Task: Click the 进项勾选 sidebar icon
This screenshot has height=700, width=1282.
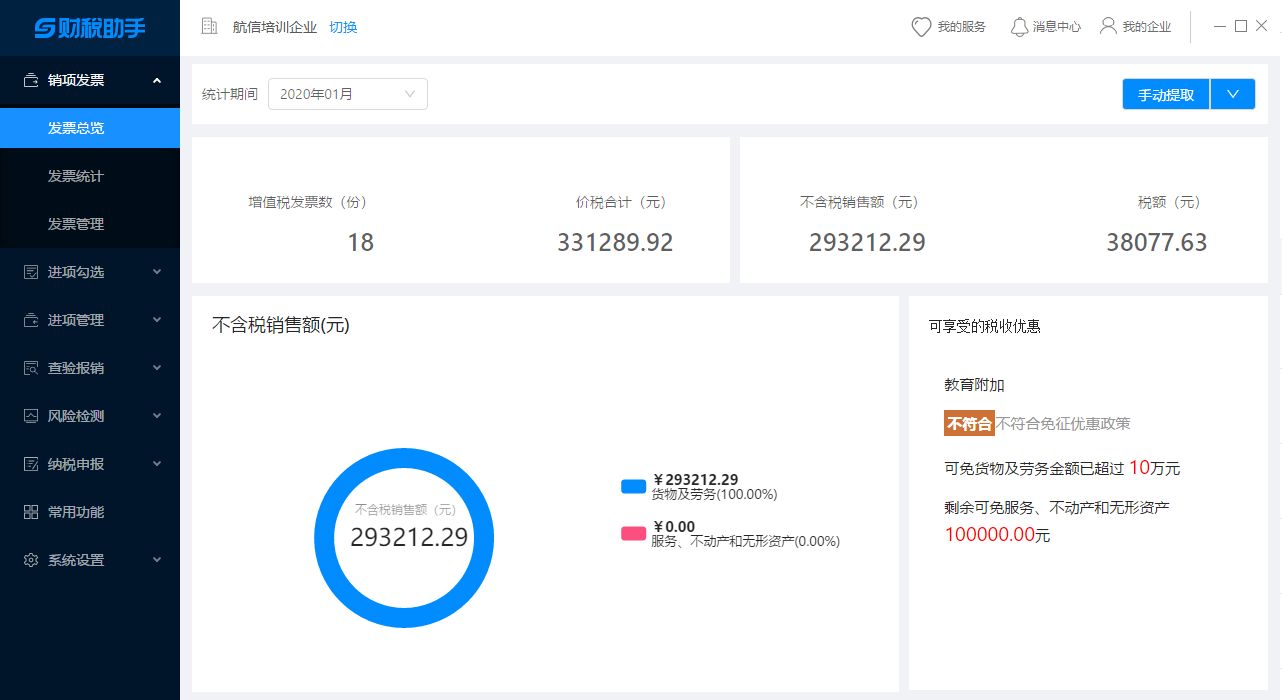Action: [x=31, y=272]
